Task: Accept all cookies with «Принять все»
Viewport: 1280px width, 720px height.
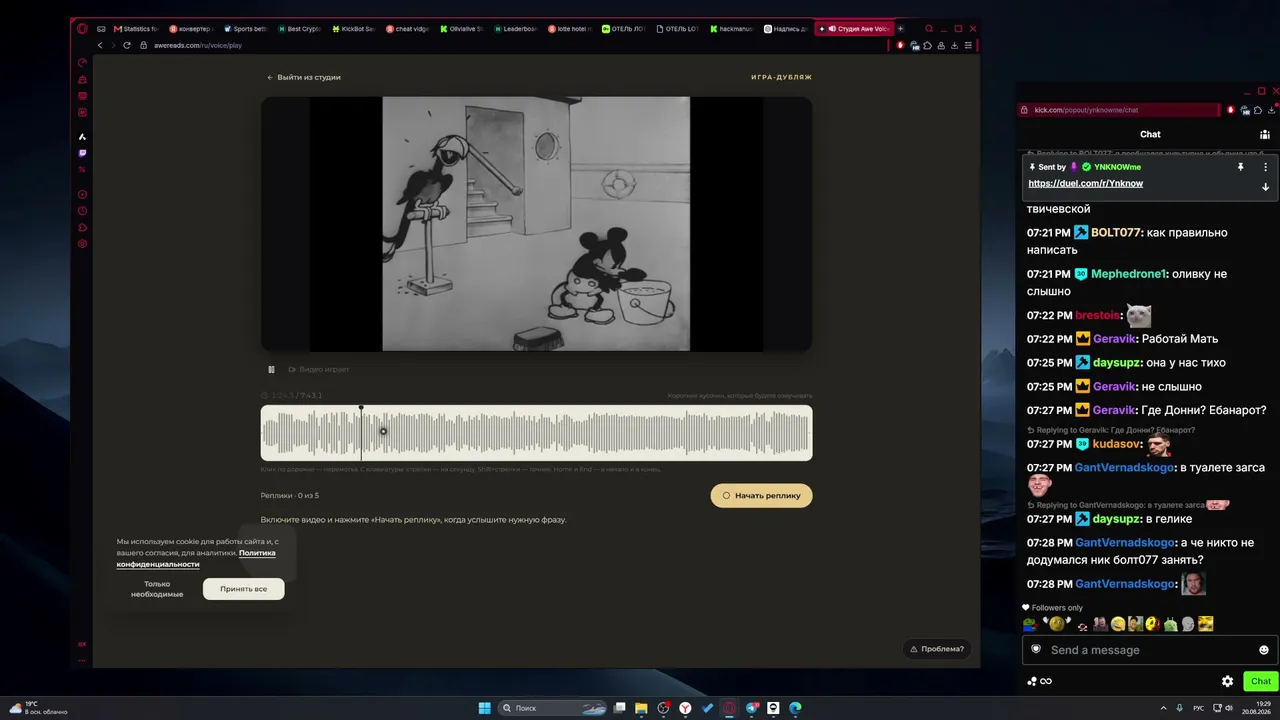Action: 243,589
